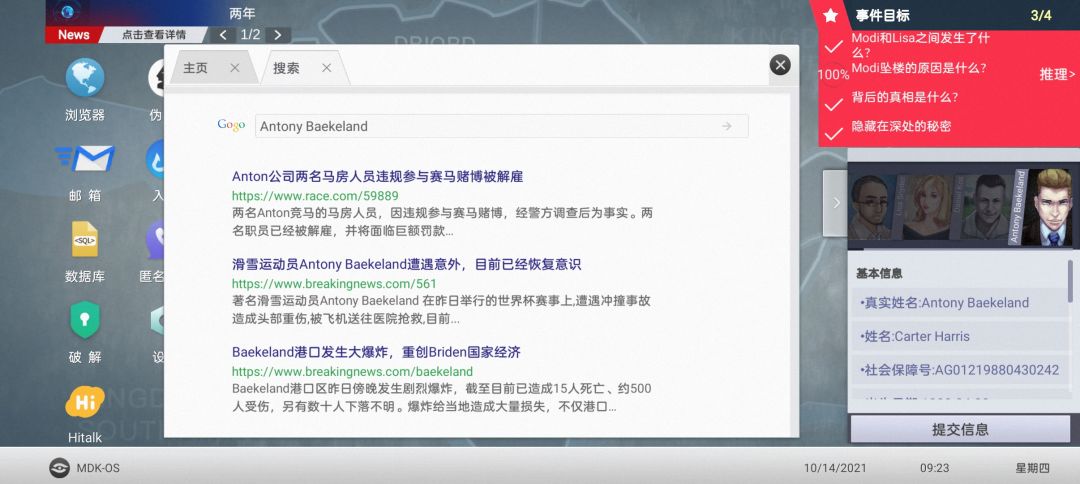The height and width of the screenshot is (484, 1080).
Task: Click the red News label
Action: [74, 35]
